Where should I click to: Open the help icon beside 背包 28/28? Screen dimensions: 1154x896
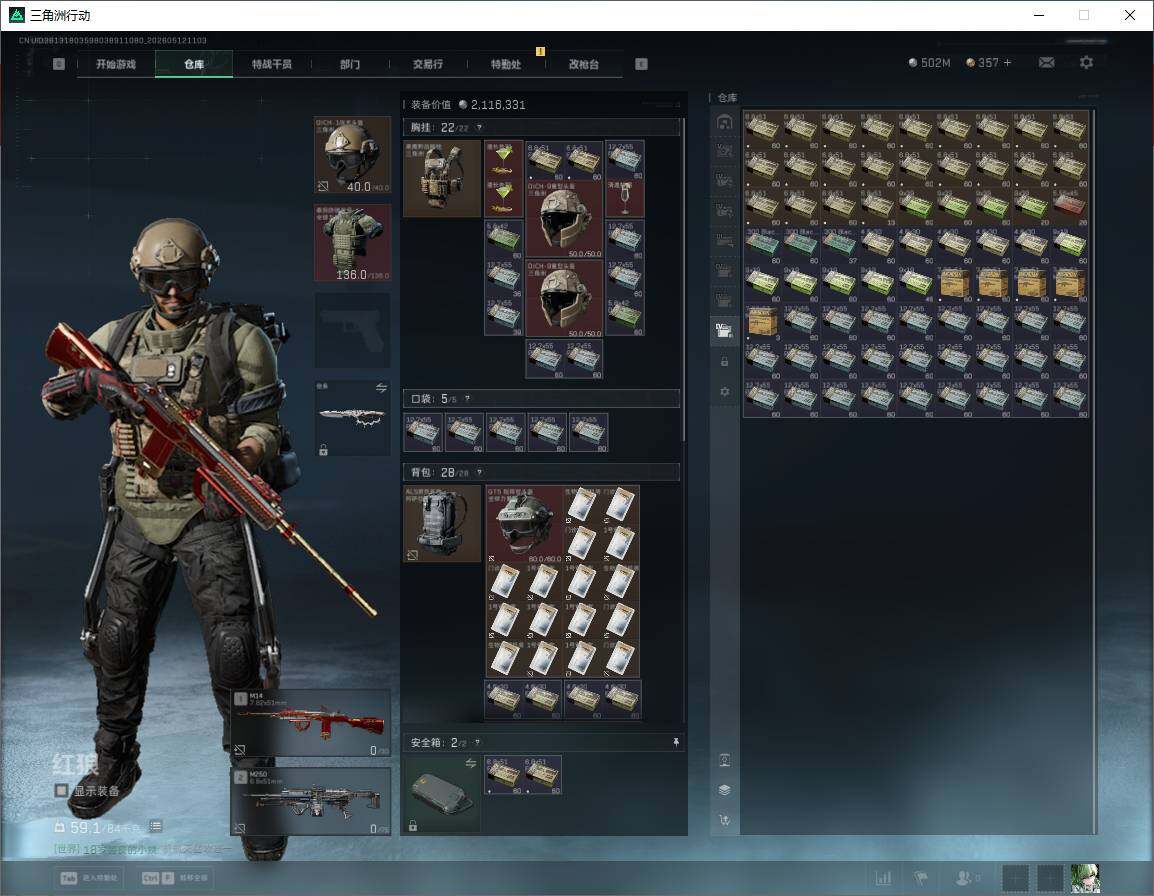479,472
